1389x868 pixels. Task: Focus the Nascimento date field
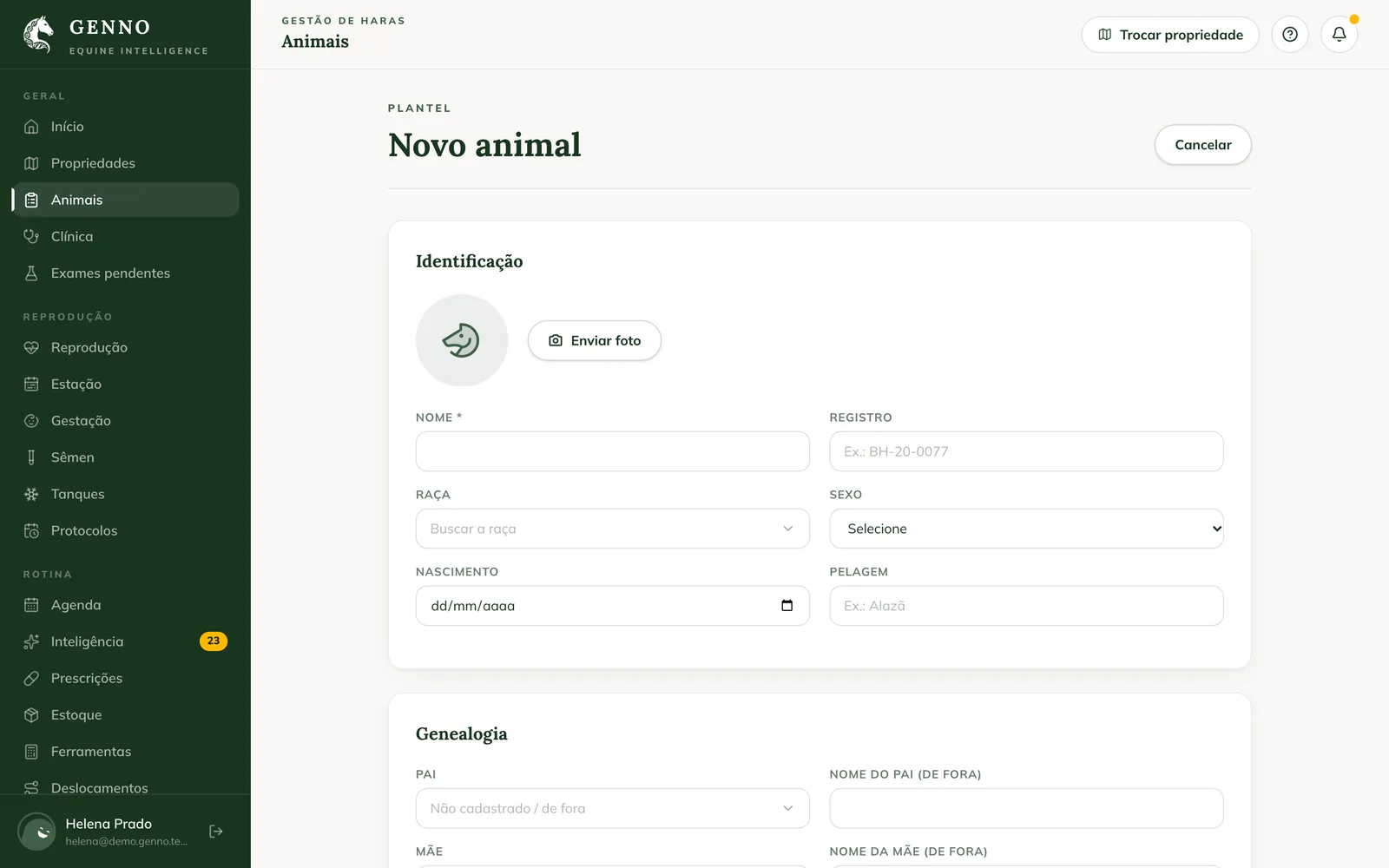click(613, 606)
